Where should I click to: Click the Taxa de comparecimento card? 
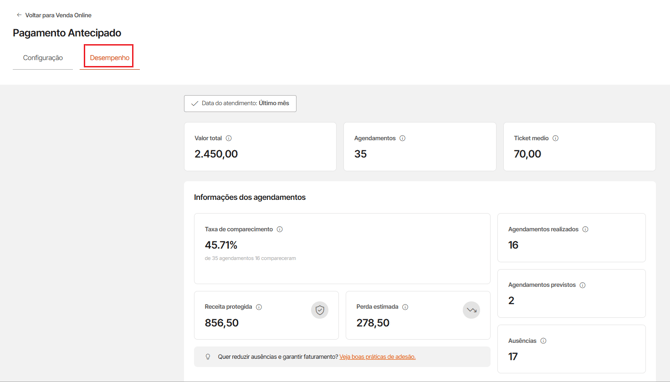pos(342,249)
